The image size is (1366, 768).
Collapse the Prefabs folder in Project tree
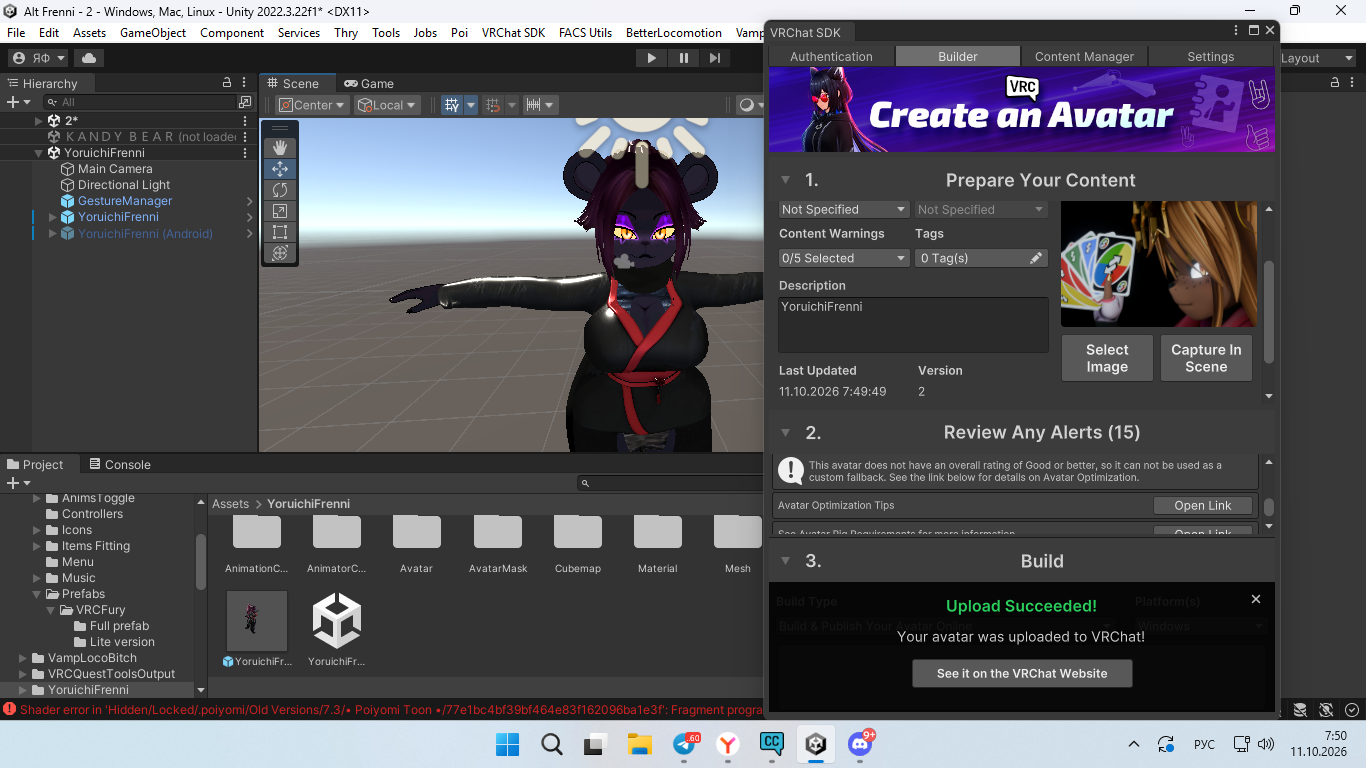pyautogui.click(x=38, y=594)
